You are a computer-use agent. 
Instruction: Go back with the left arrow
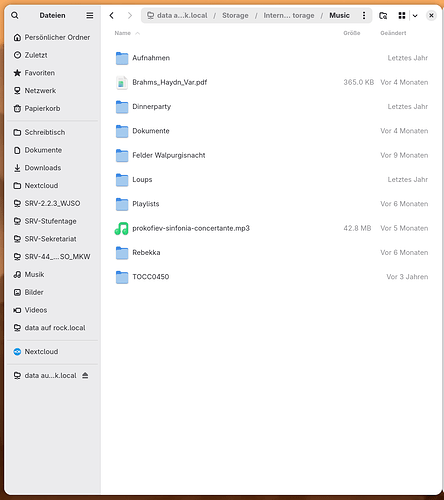112,15
